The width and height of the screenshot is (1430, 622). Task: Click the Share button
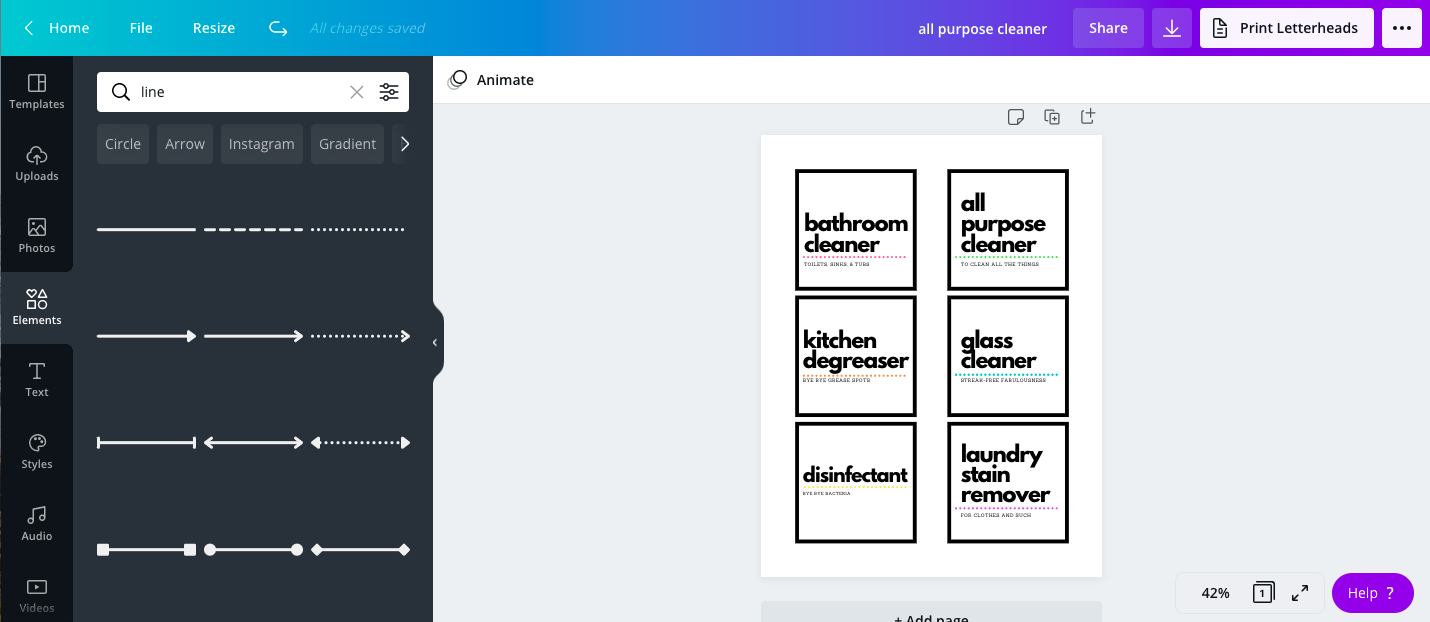(x=1108, y=28)
